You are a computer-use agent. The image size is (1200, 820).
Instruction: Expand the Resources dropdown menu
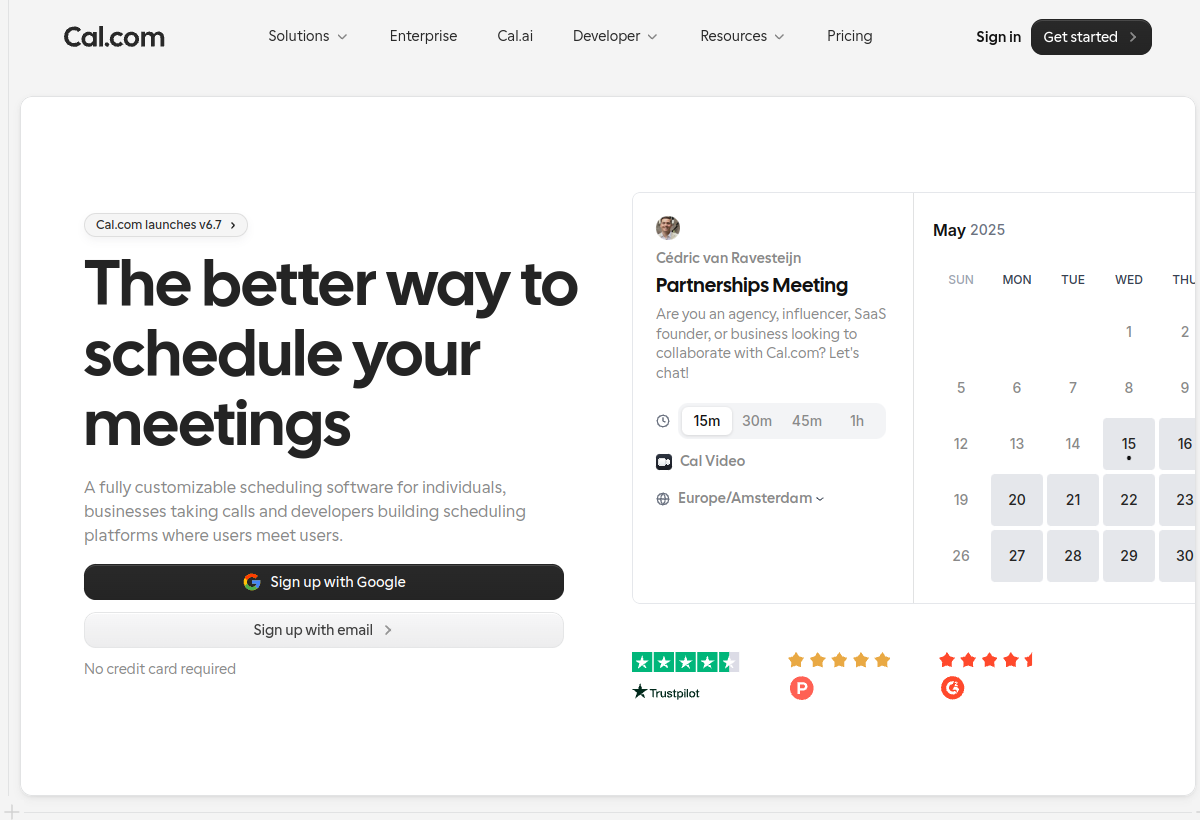(742, 36)
